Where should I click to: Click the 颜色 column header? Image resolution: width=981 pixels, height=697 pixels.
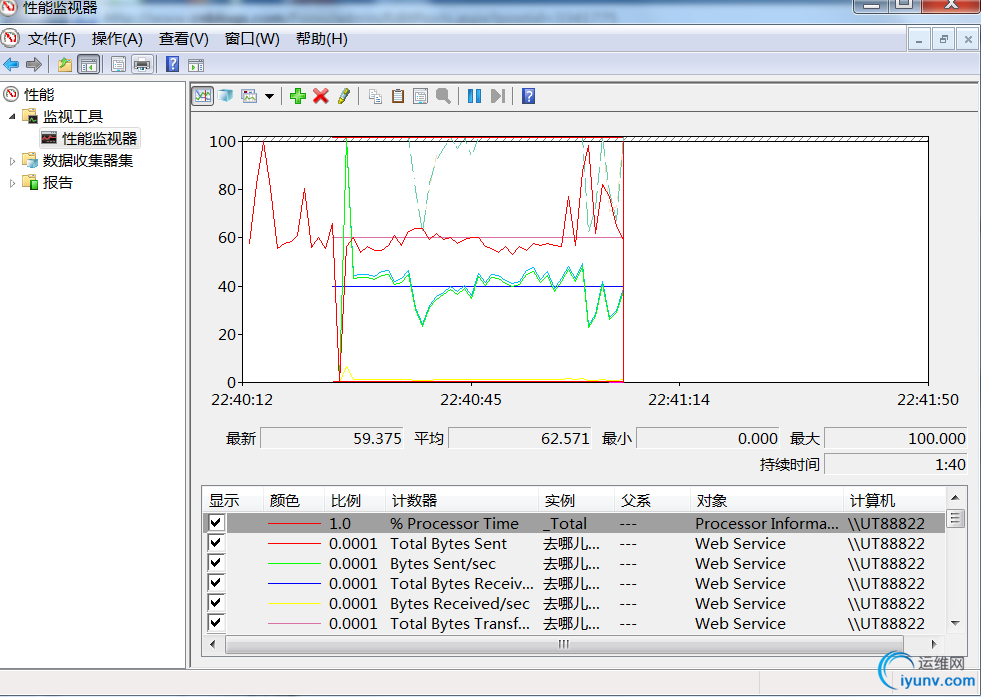pos(294,501)
